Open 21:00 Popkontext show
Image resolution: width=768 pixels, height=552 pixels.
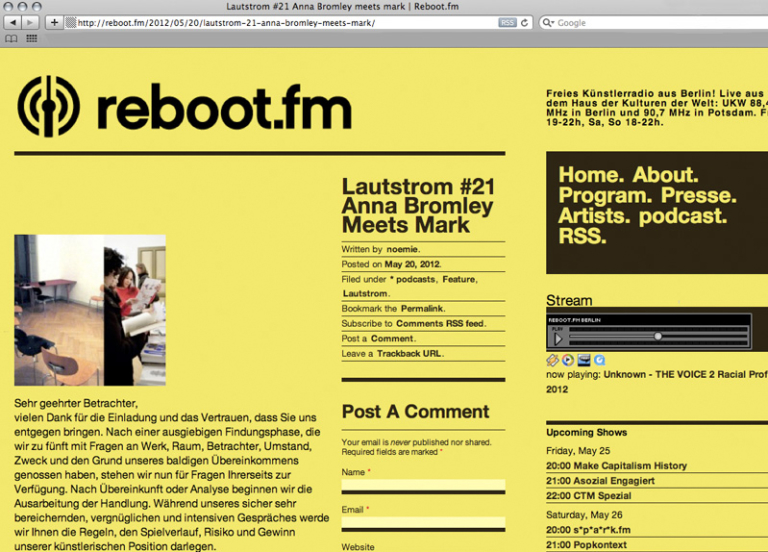[586, 545]
